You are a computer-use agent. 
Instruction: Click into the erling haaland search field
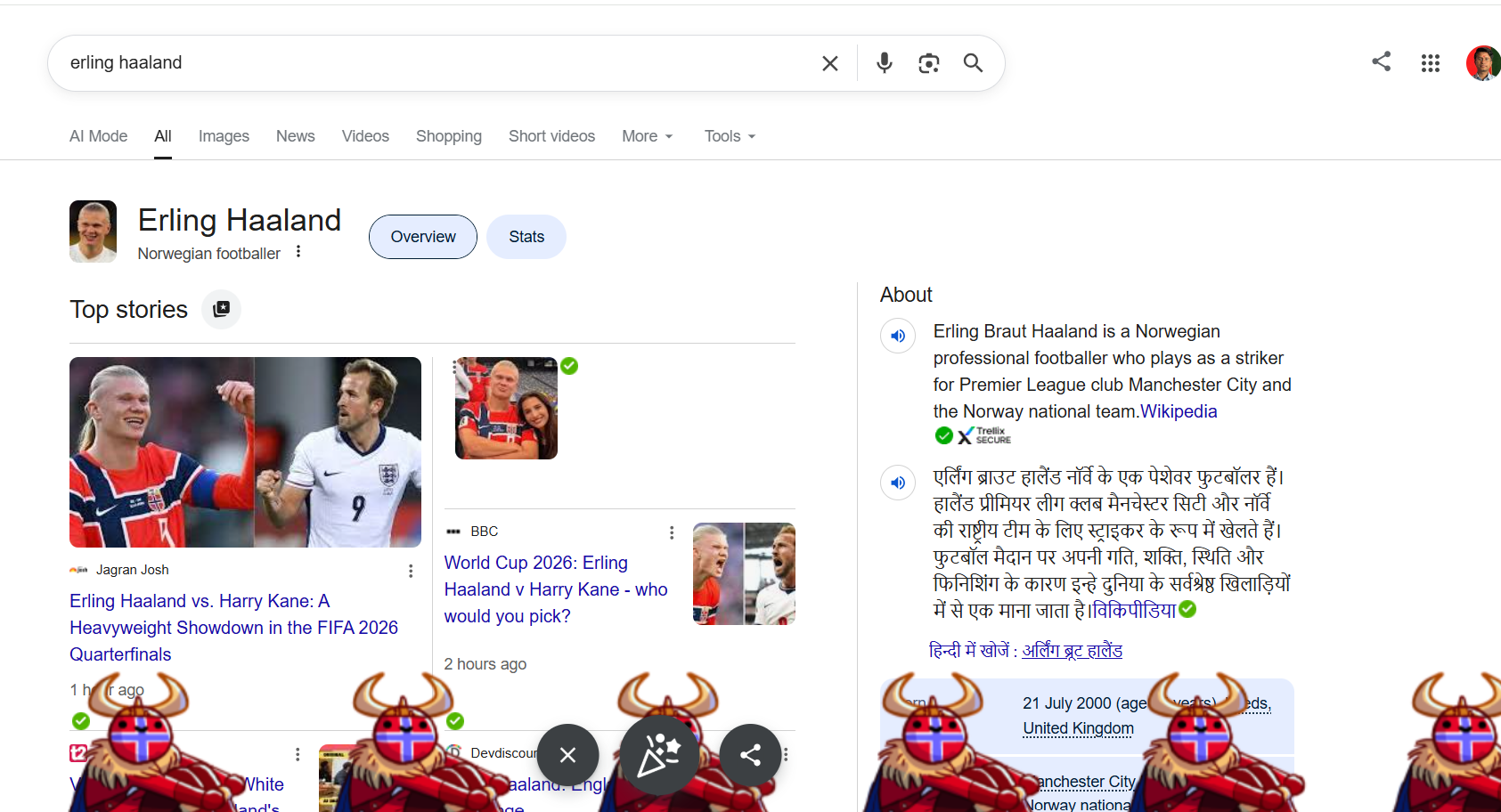pyautogui.click(x=436, y=63)
